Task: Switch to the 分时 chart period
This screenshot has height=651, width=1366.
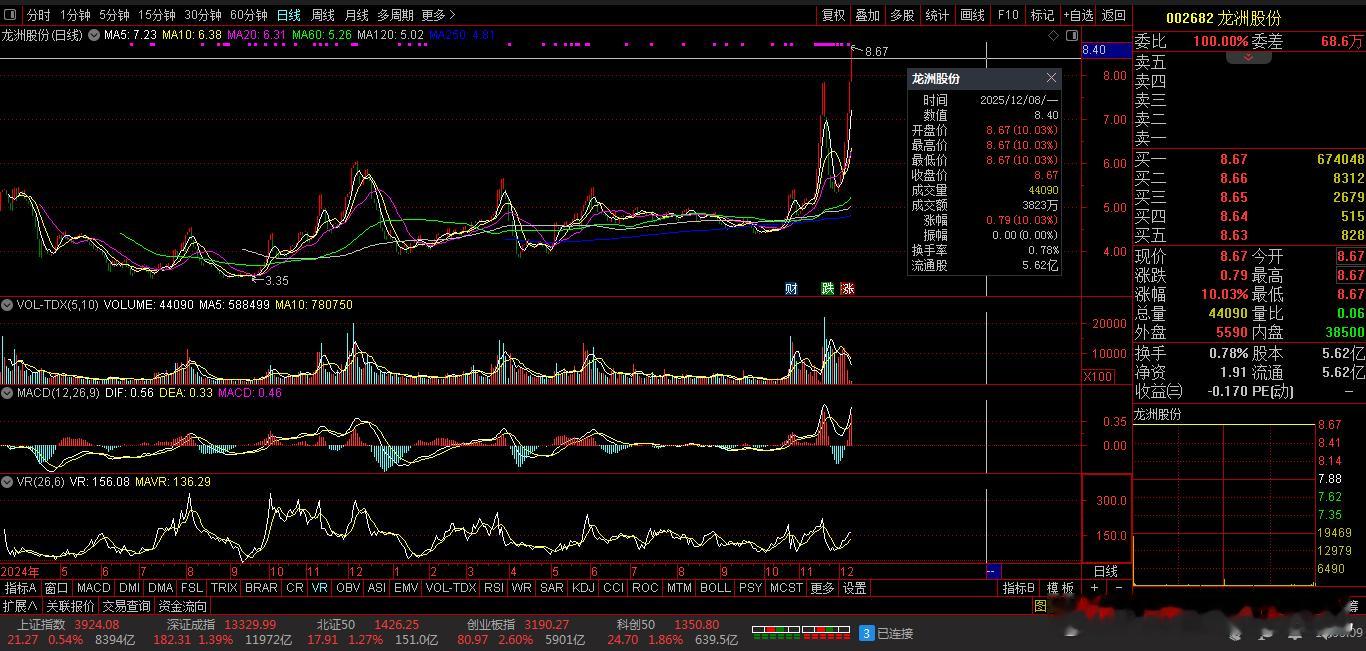Action: tap(38, 15)
